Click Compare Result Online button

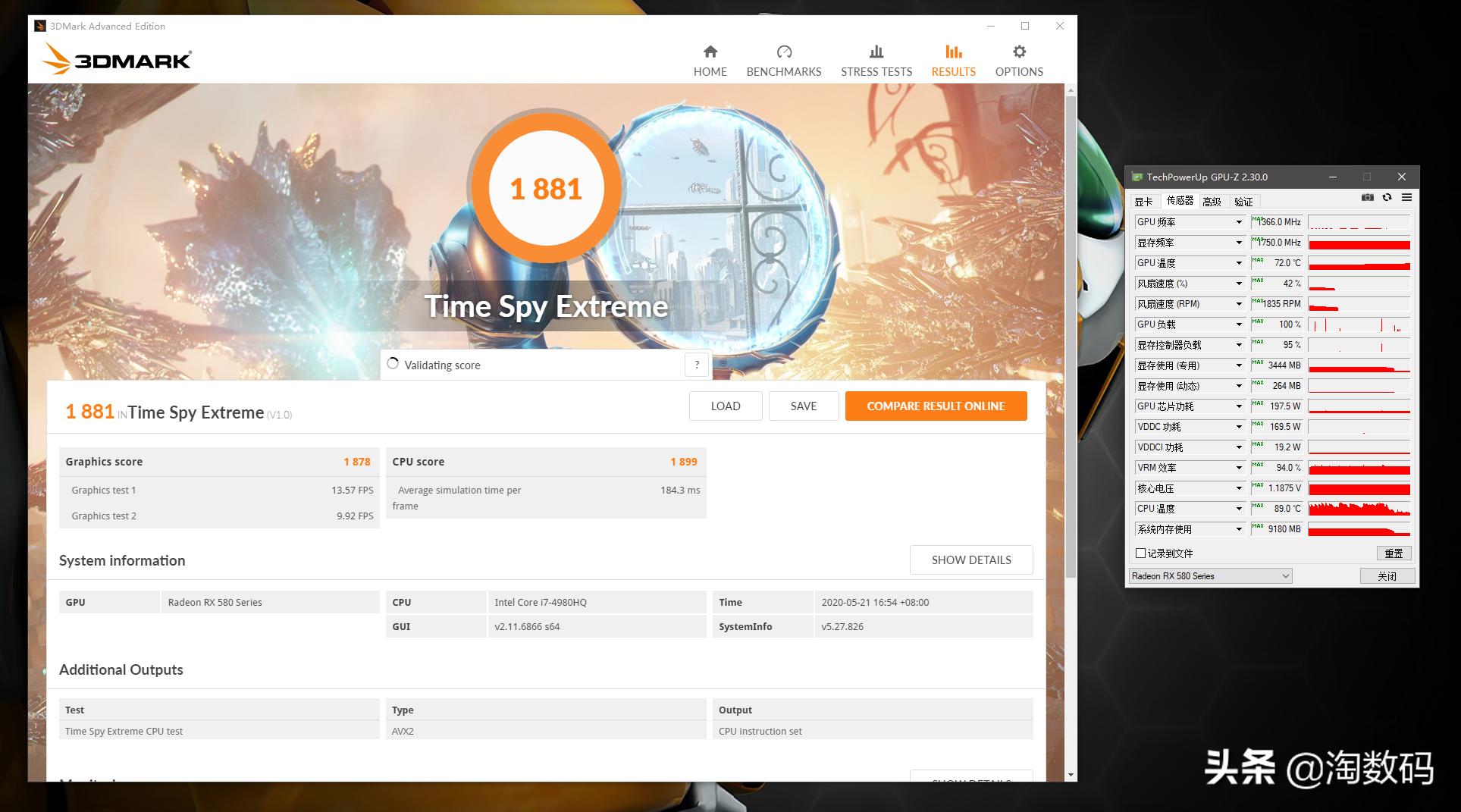click(936, 406)
